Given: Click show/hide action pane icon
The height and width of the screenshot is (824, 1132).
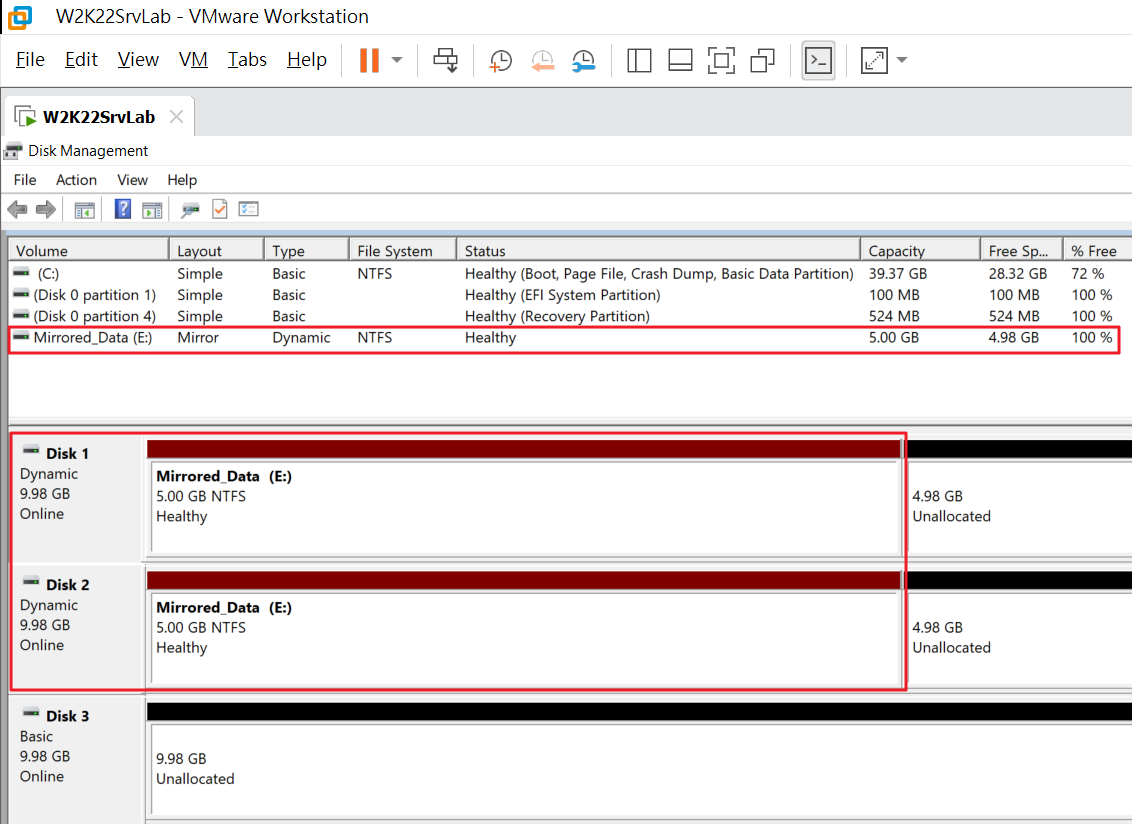Looking at the screenshot, I should 152,210.
